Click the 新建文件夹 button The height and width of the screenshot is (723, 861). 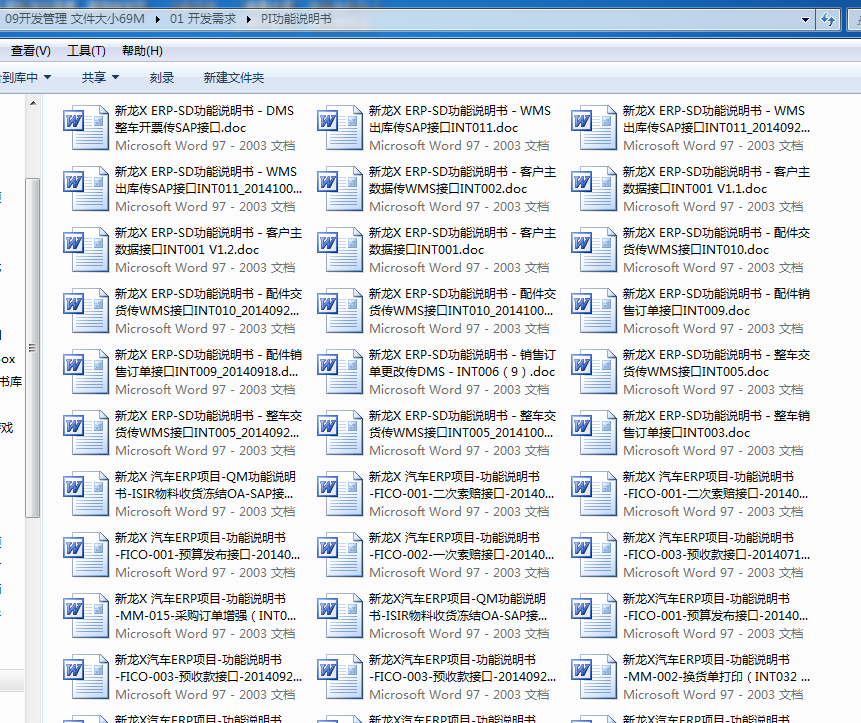[x=234, y=77]
